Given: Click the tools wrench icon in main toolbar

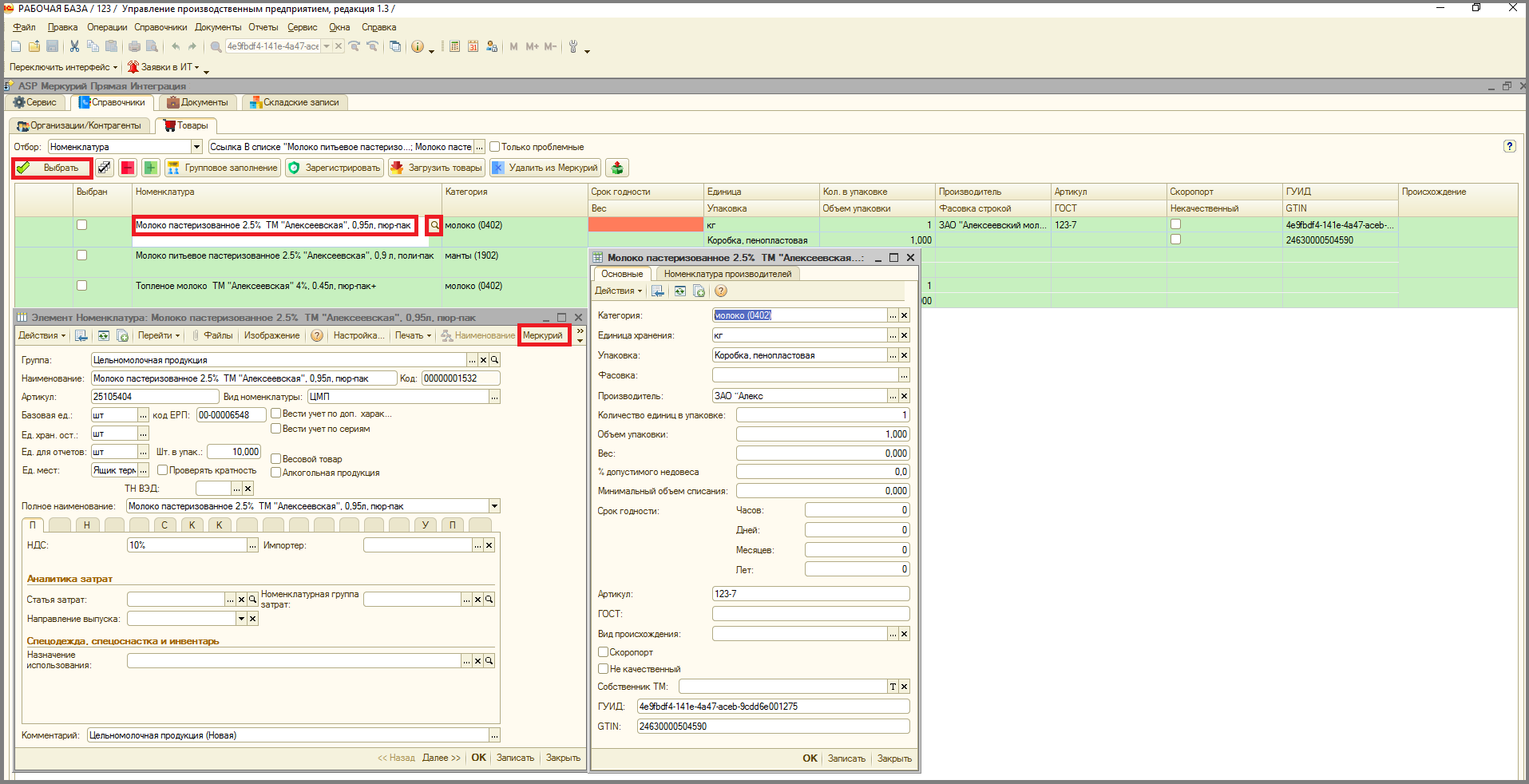Looking at the screenshot, I should 573,46.
